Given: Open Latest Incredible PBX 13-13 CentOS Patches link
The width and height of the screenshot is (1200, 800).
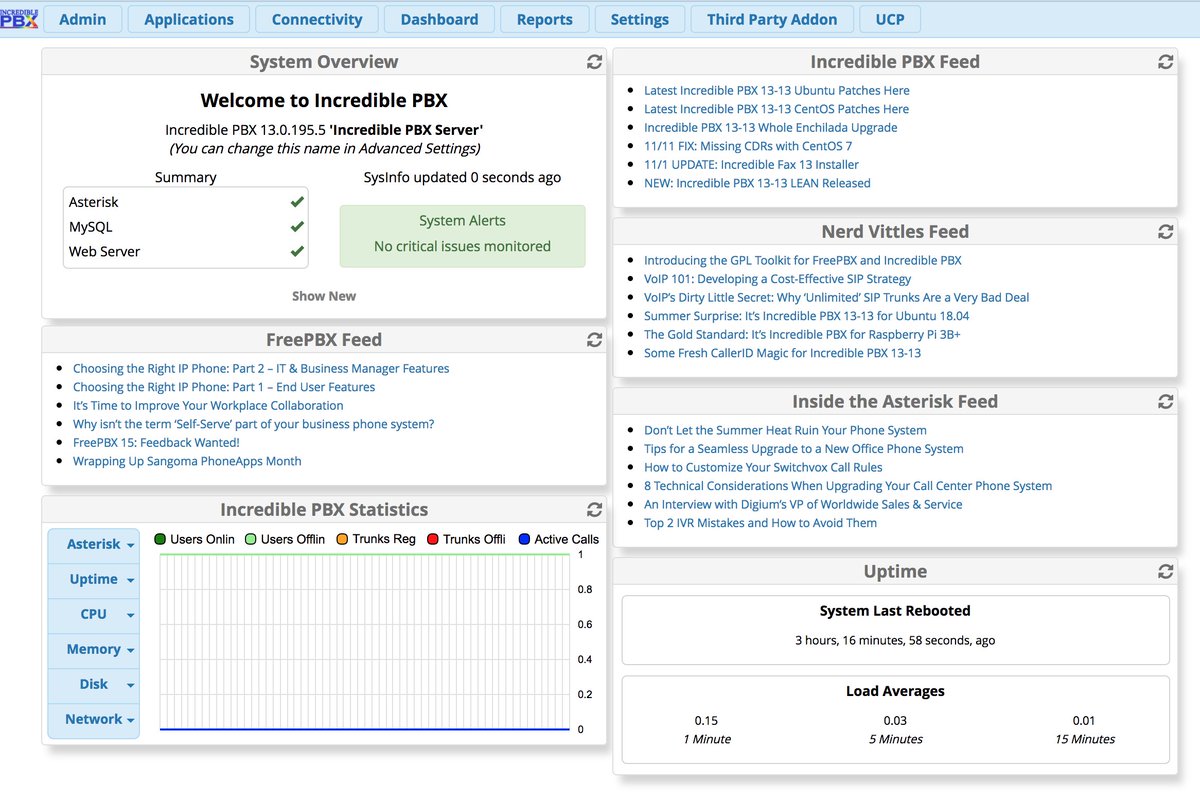Looking at the screenshot, I should (x=777, y=109).
